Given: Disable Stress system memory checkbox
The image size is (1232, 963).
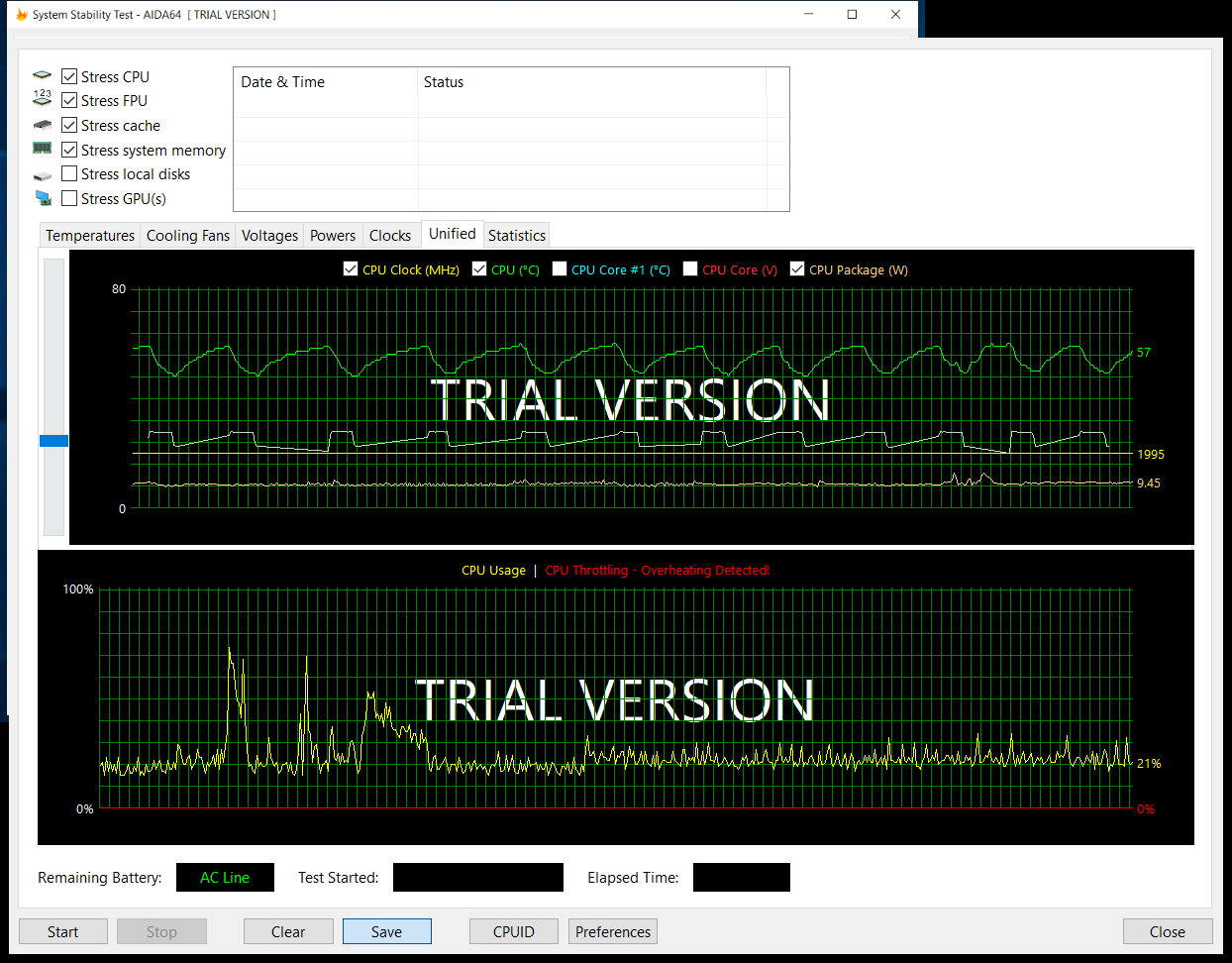Looking at the screenshot, I should click(69, 150).
